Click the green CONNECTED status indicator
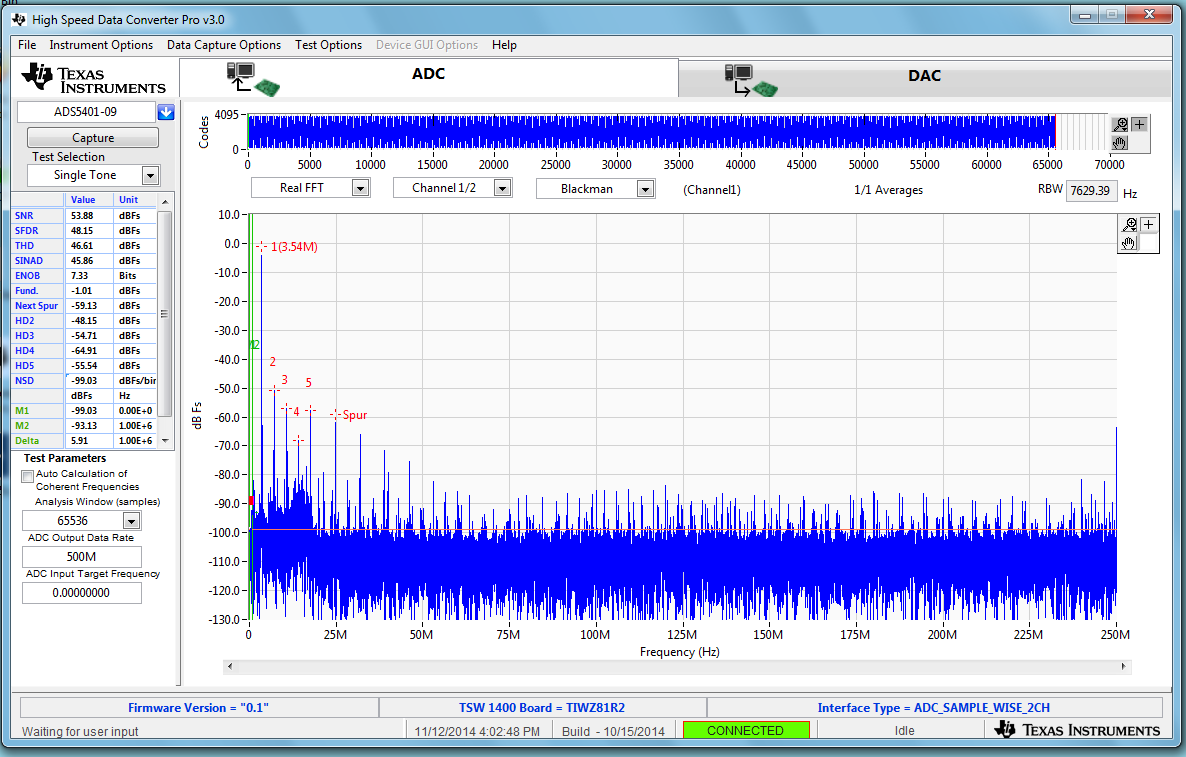This screenshot has width=1186, height=757. [746, 731]
